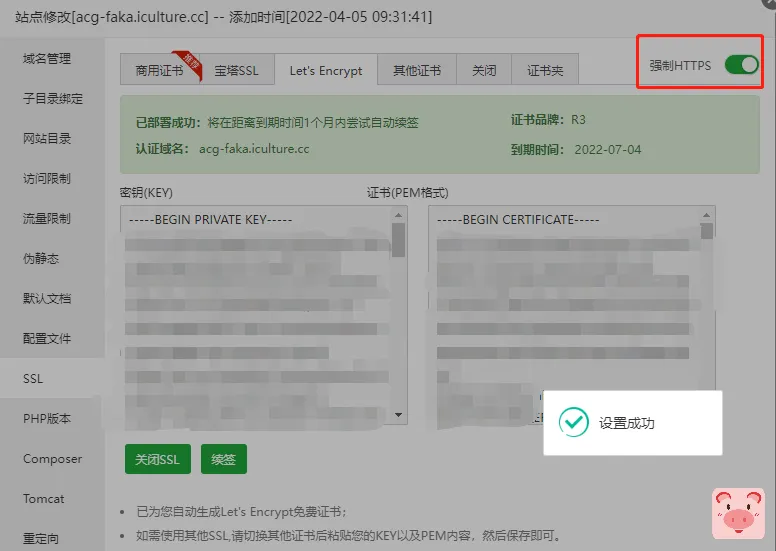Click the KEY box scrollbar thumb
The height and width of the screenshot is (551, 776).
tap(398, 240)
